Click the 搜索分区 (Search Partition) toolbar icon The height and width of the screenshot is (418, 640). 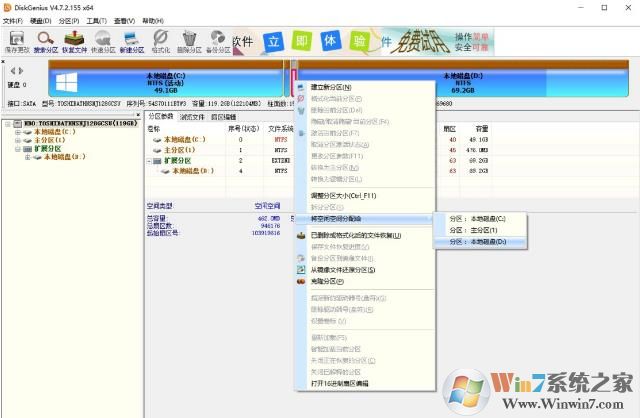pos(46,40)
